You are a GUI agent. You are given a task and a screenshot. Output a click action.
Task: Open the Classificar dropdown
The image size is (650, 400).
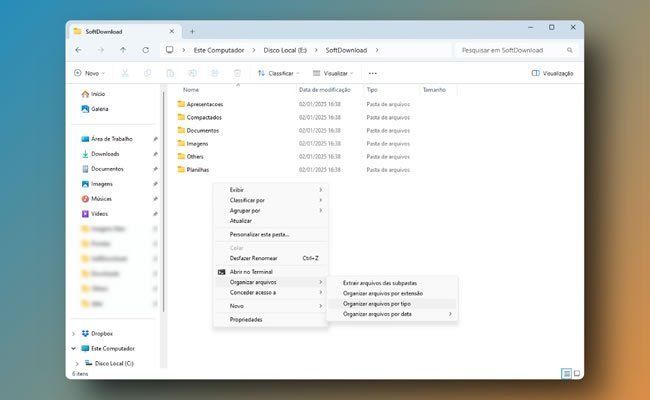pyautogui.click(x=278, y=73)
